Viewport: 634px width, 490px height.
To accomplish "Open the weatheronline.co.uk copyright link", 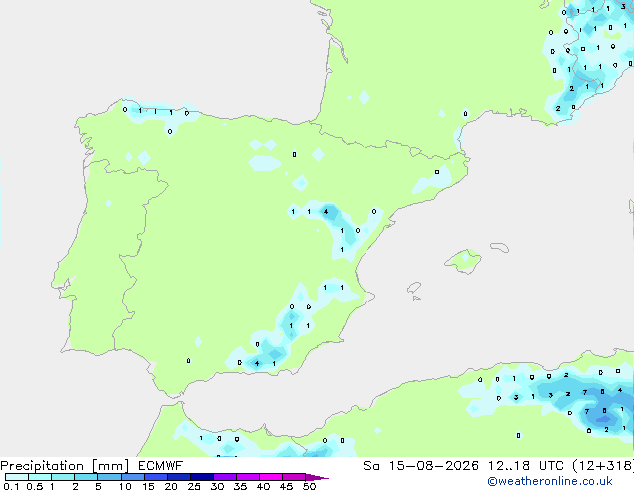I will point(550,481).
